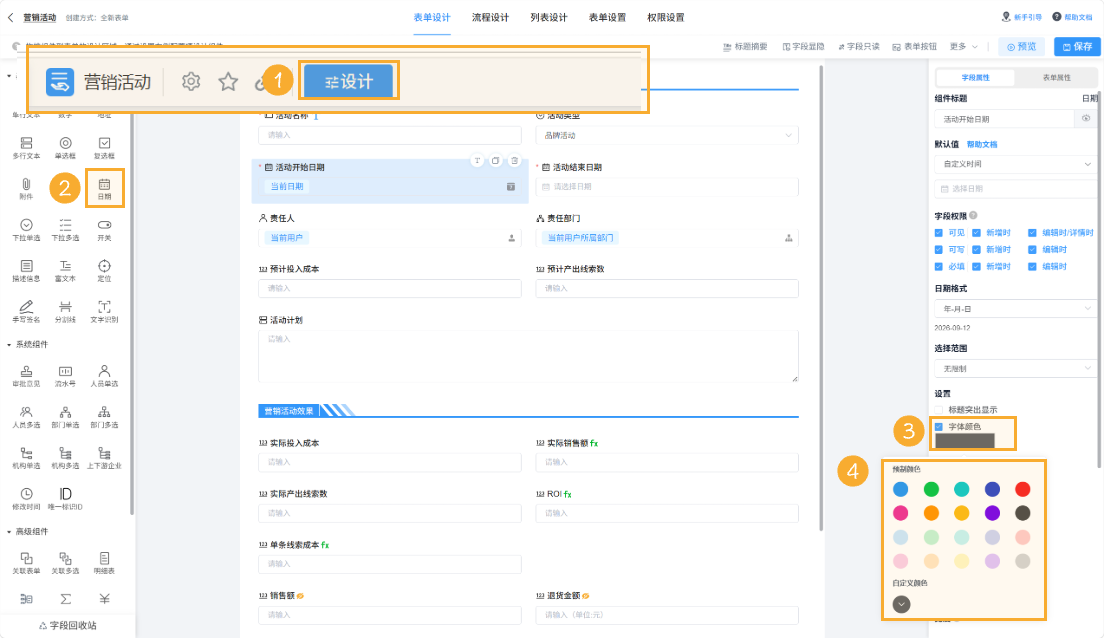1104x638 pixels.
Task: Add the 部门多选 multiple department picker
Action: click(104, 417)
